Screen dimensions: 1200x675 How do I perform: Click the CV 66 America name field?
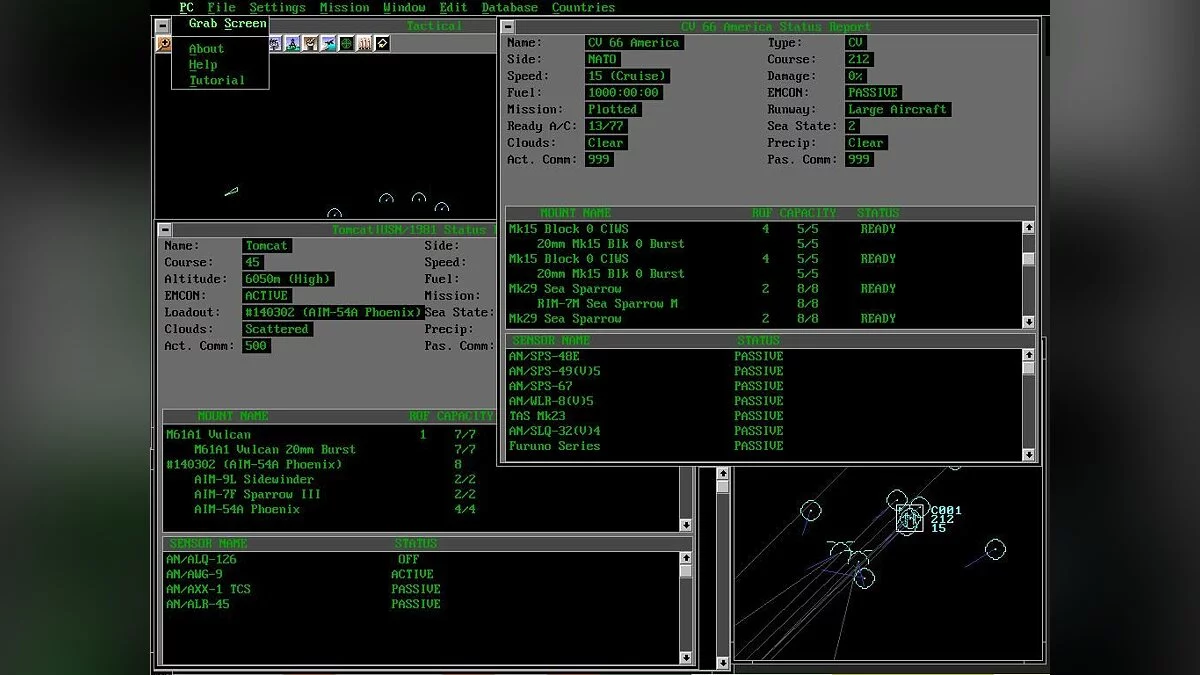(634, 43)
